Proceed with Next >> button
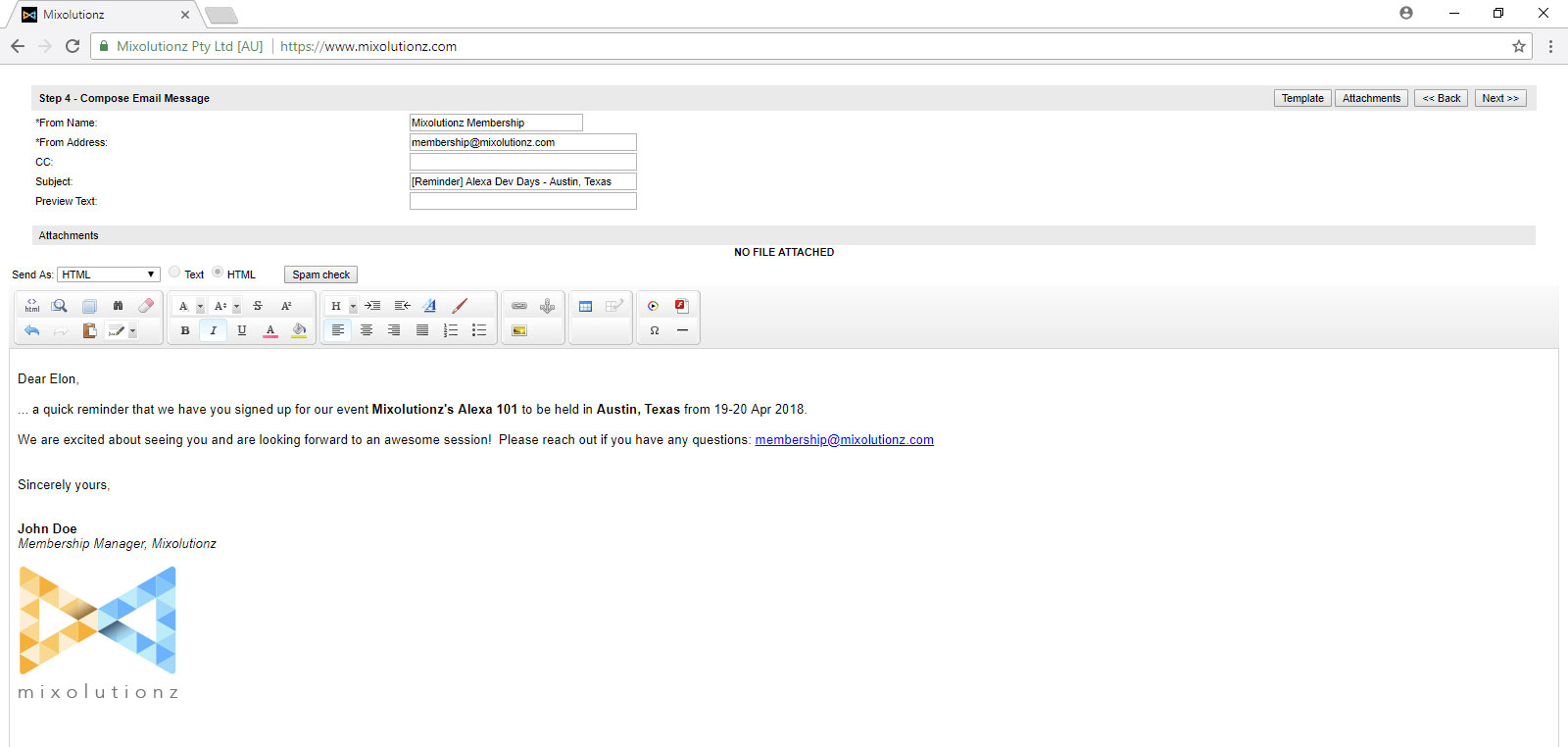Viewport: 1568px width, 747px height. coord(1500,98)
